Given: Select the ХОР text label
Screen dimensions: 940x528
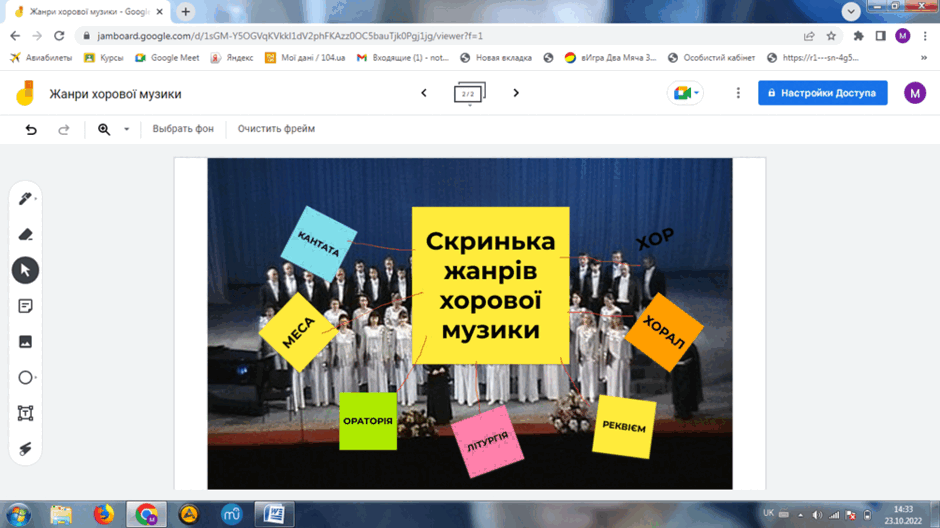Looking at the screenshot, I should pos(655,239).
